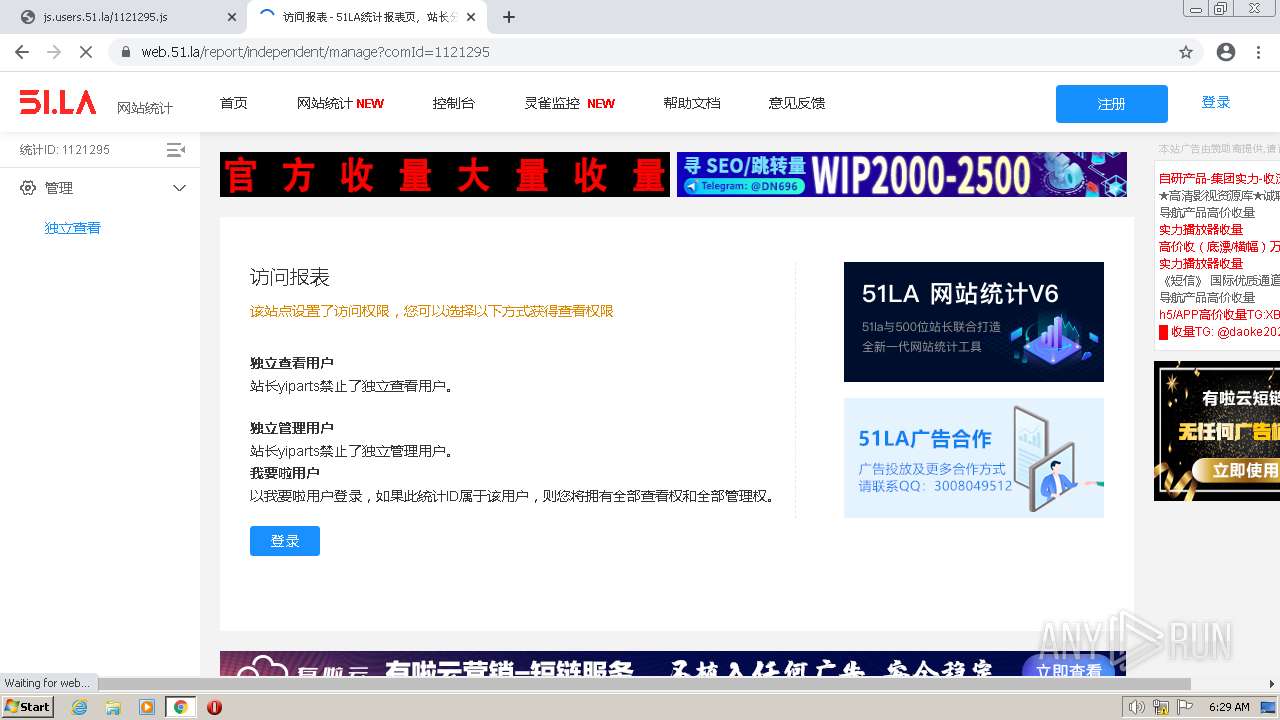The image size is (1280, 720).
Task: Close the js.users.51.la tab
Action: pos(232,17)
